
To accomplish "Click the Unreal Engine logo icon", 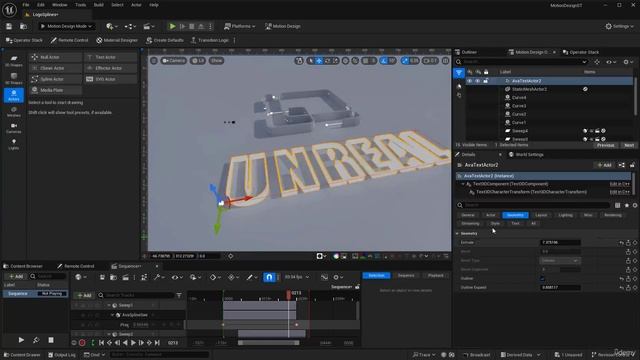I will tap(9, 9).
